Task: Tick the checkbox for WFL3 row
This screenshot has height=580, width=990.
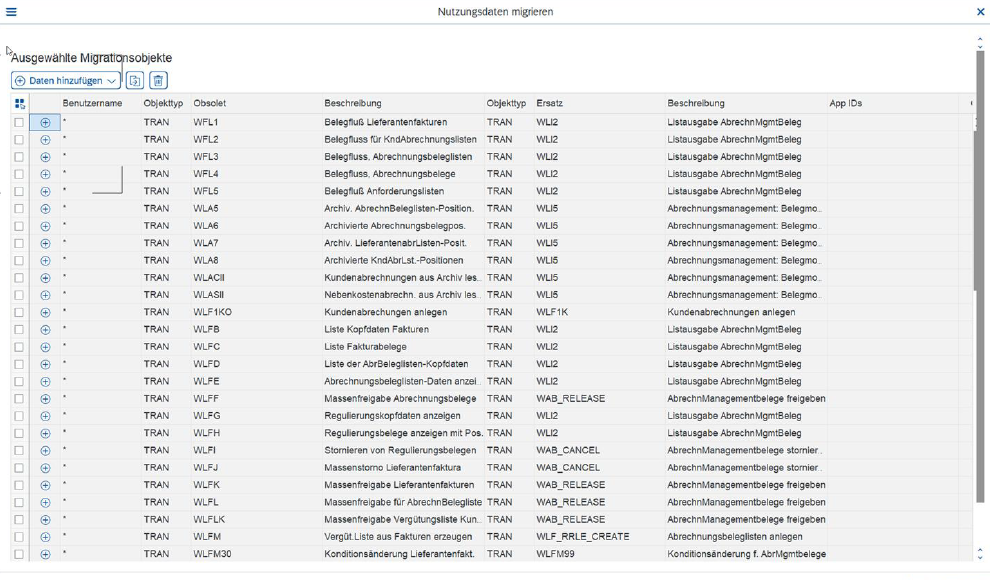Action: (x=19, y=157)
